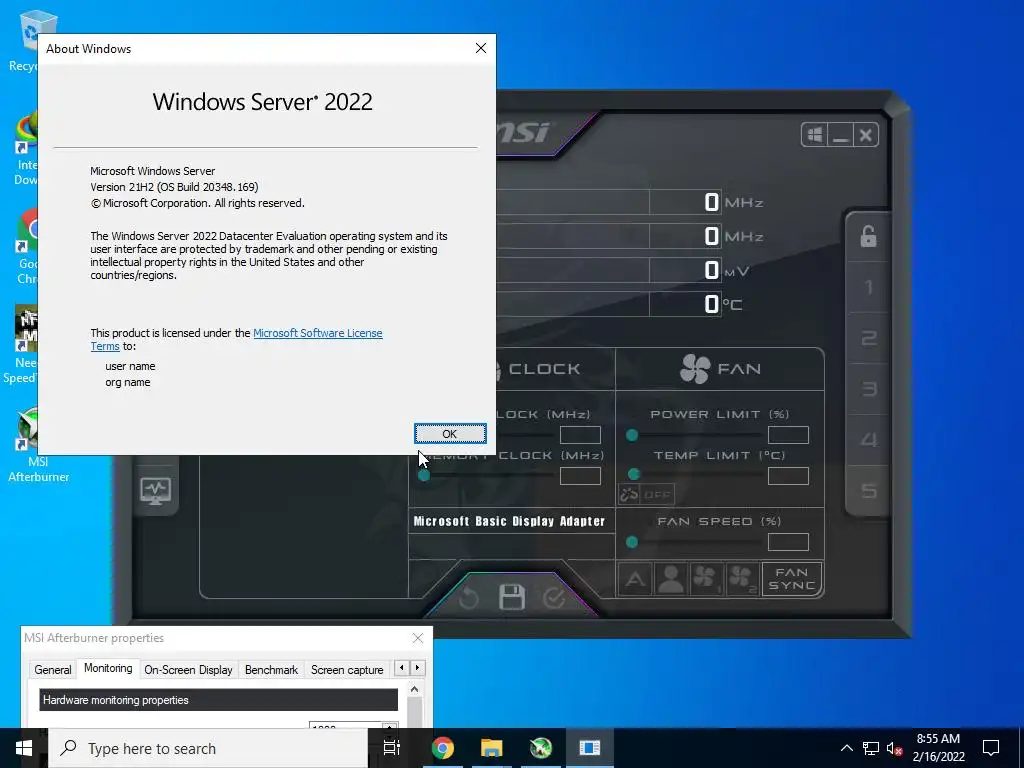Enable auto fan speed (A) button

tap(635, 579)
